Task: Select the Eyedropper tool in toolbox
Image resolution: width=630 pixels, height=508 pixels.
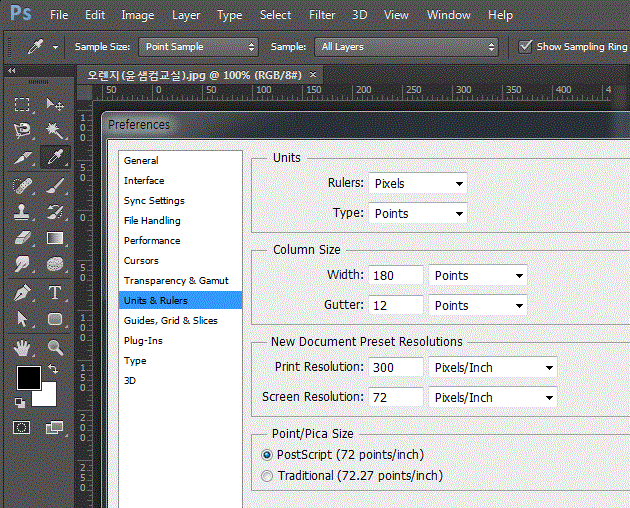Action: point(55,157)
